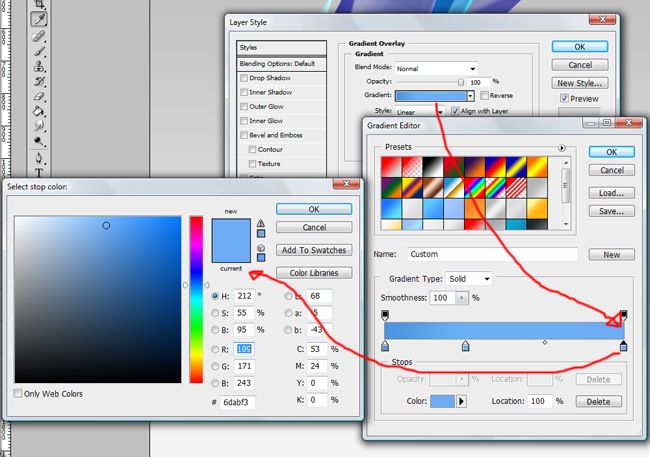The width and height of the screenshot is (650, 457).
Task: Select the Paint Bucket tool
Action: (39, 111)
